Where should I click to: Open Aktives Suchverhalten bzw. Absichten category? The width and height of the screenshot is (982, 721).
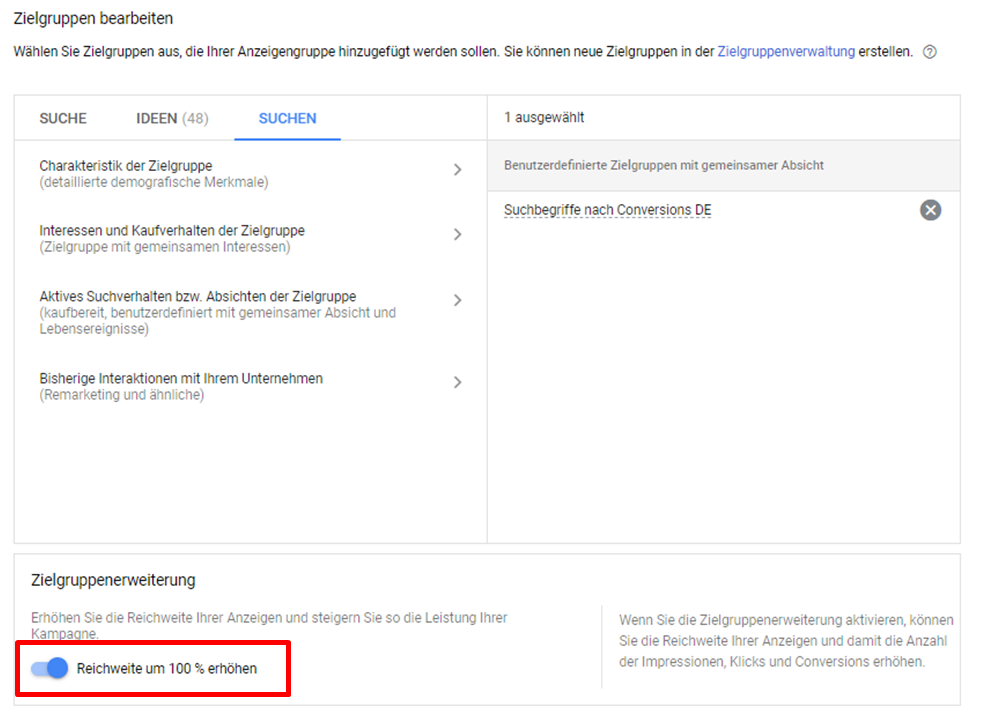[198, 297]
